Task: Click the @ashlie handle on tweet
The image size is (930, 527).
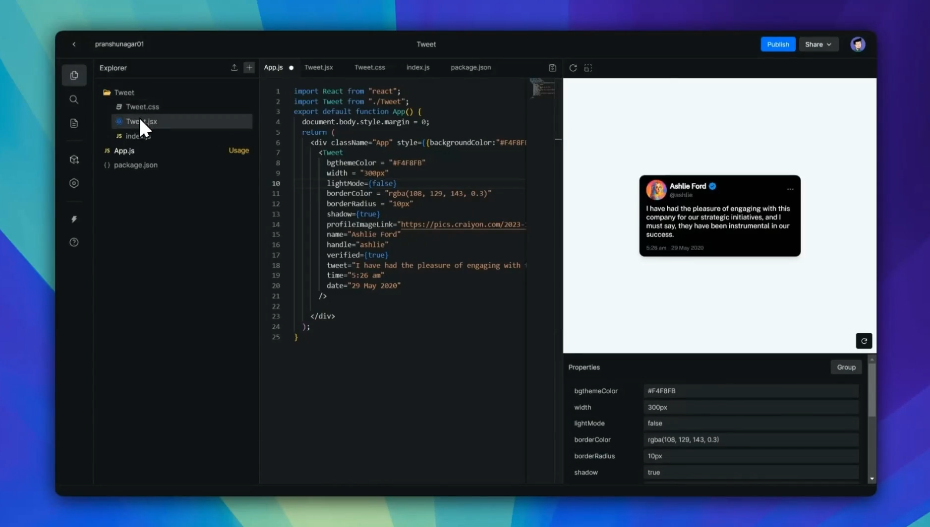Action: [x=681, y=195]
